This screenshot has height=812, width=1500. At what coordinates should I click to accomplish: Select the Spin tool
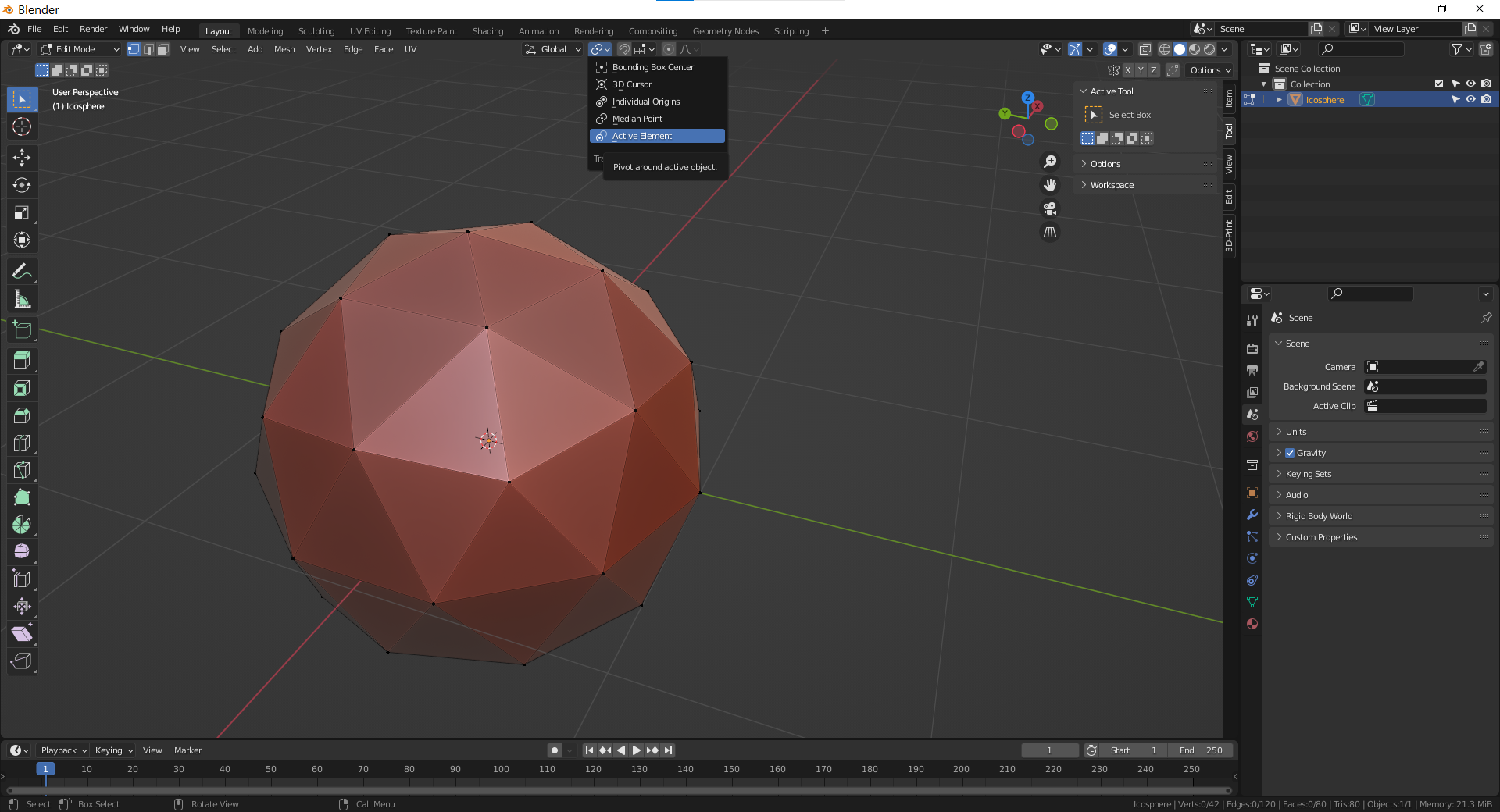pos(22,525)
